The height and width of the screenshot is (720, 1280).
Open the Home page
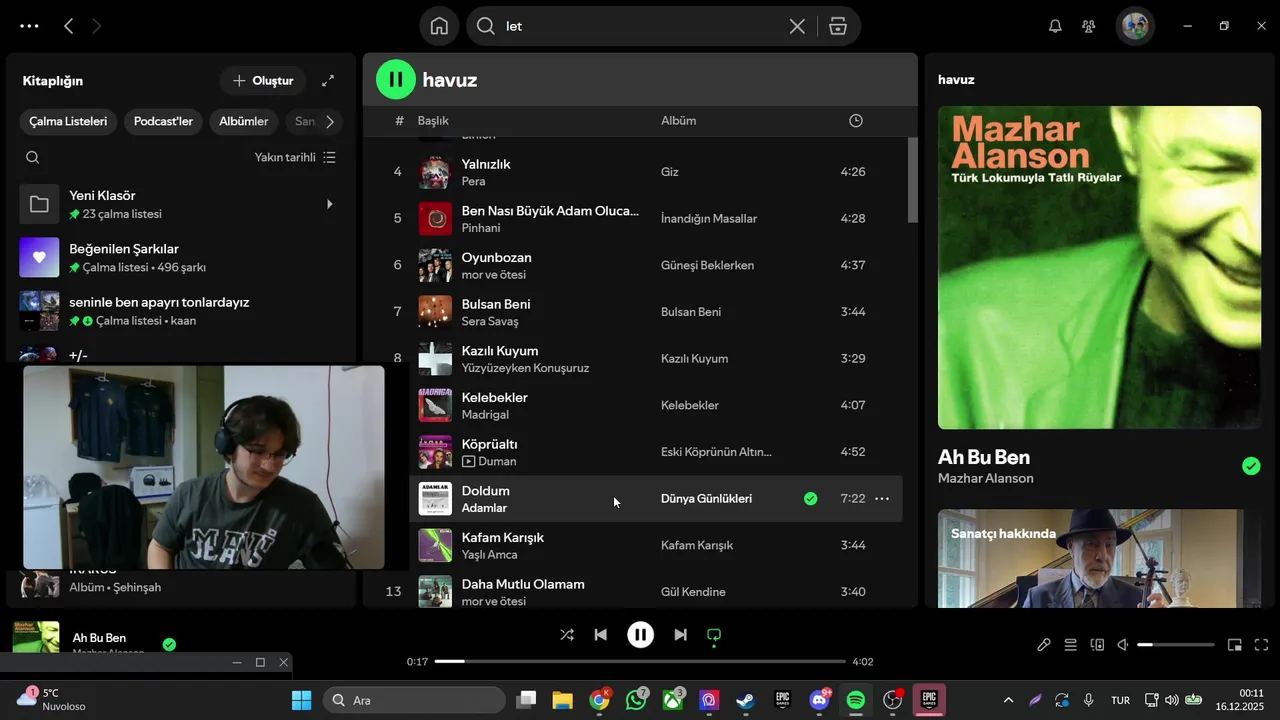click(x=439, y=26)
